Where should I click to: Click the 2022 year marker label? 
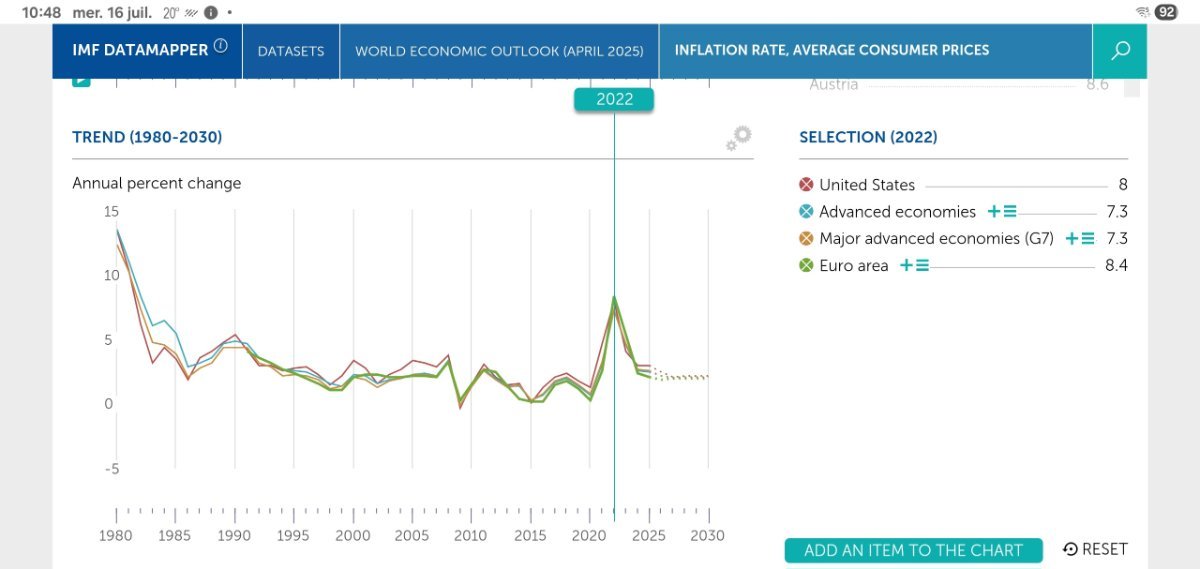[x=614, y=99]
